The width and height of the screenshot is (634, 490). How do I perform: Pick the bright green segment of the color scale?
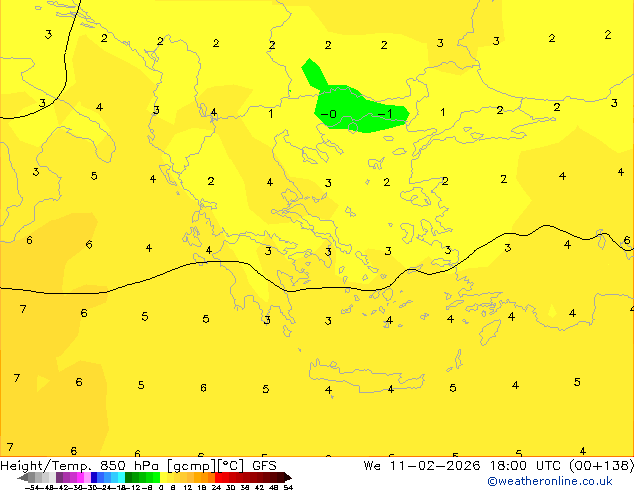click(x=156, y=477)
